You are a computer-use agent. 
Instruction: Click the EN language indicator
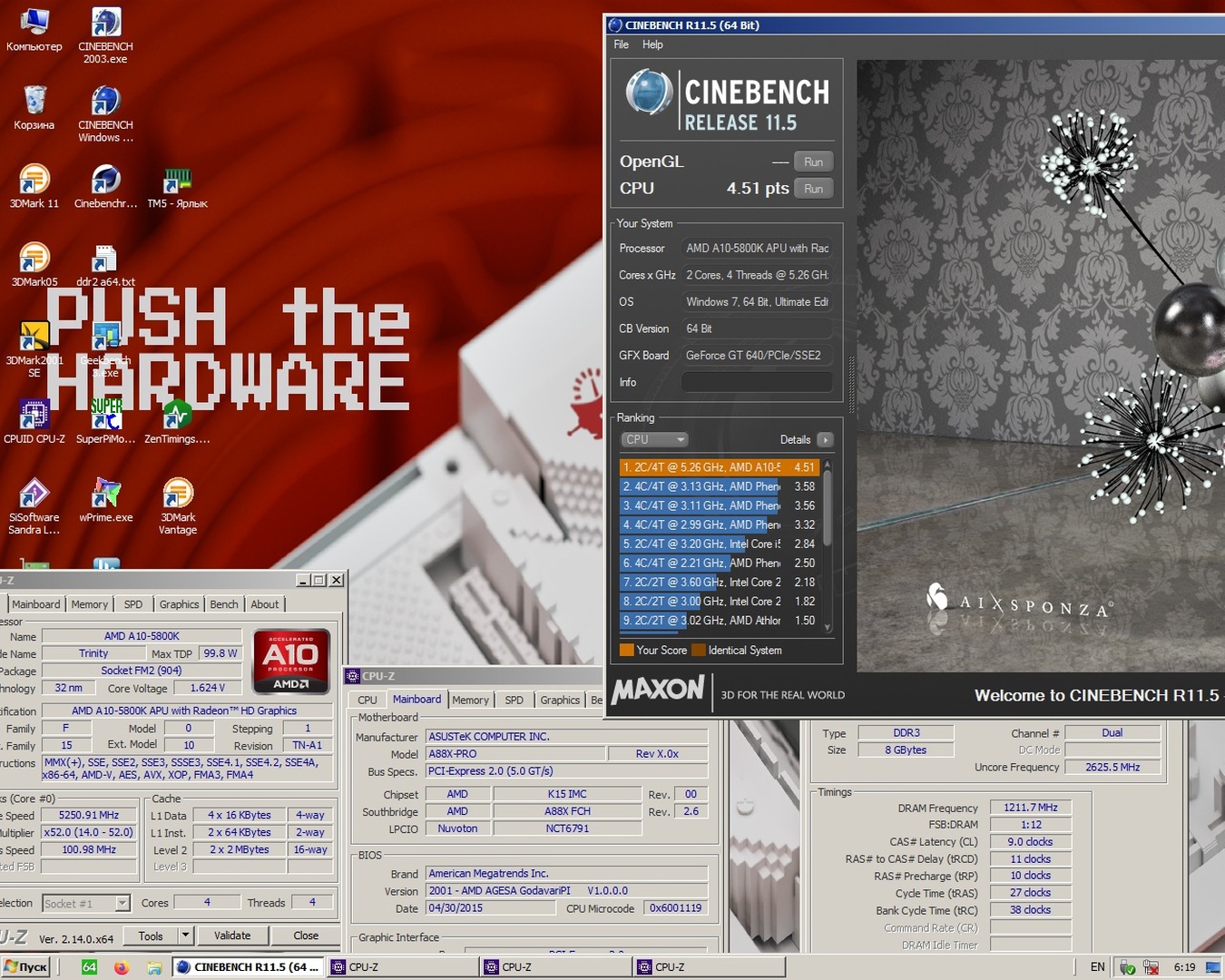point(1097,967)
